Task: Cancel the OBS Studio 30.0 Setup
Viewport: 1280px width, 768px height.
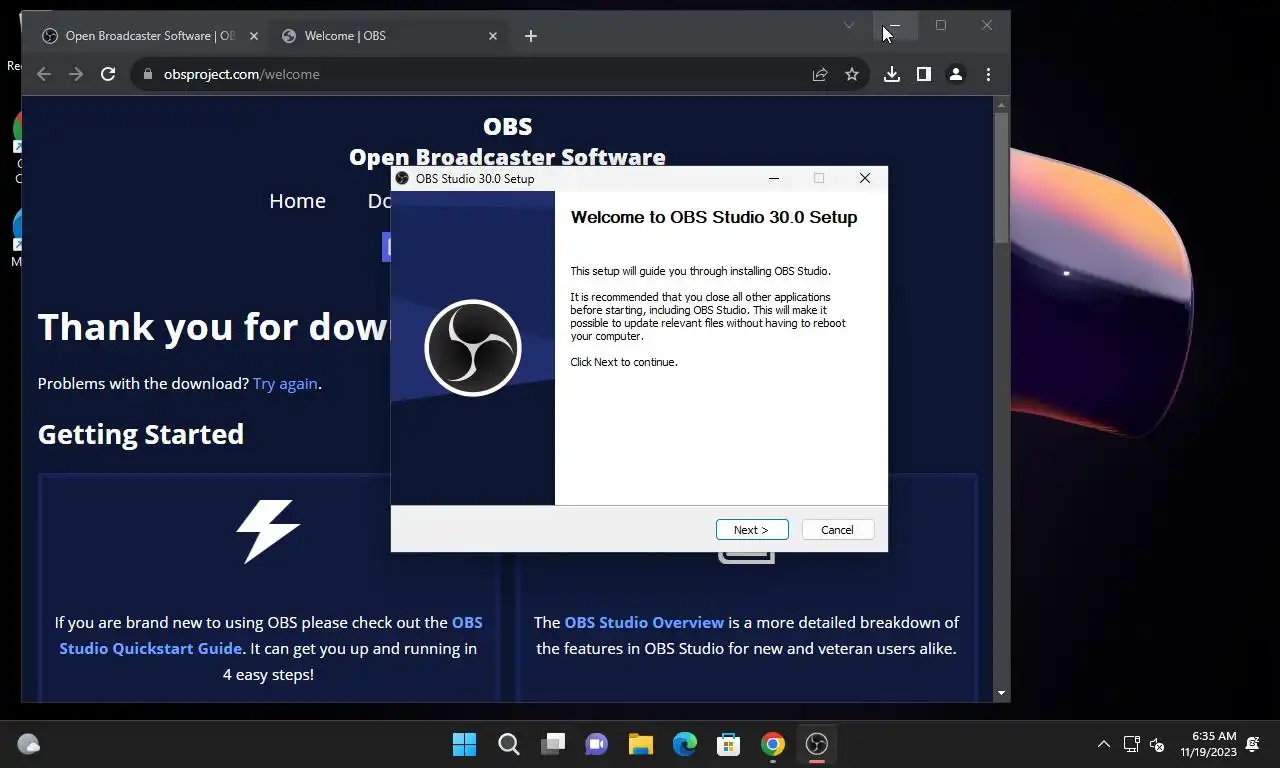Action: coord(837,530)
